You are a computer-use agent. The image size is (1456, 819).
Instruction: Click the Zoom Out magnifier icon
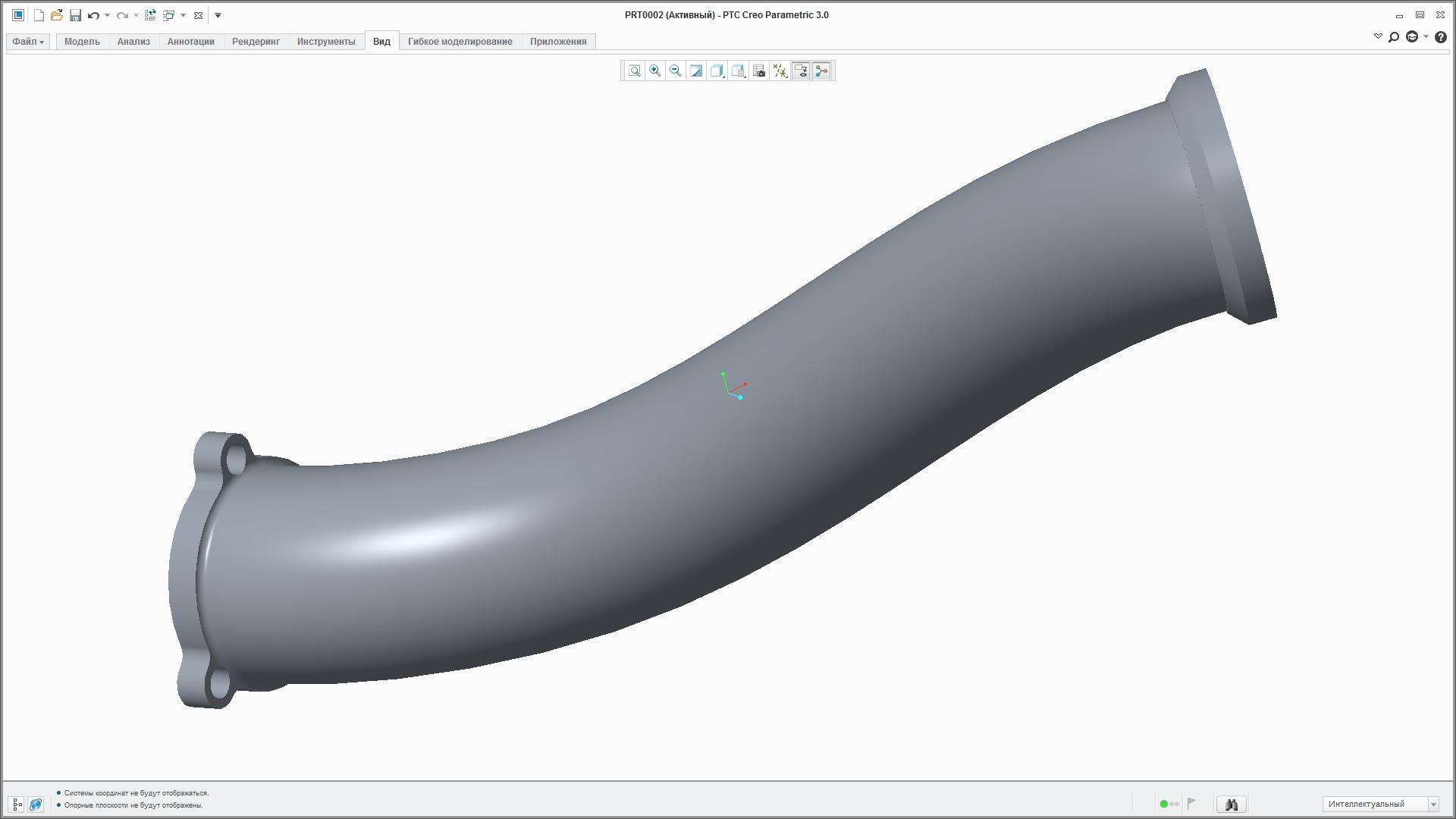pos(676,71)
